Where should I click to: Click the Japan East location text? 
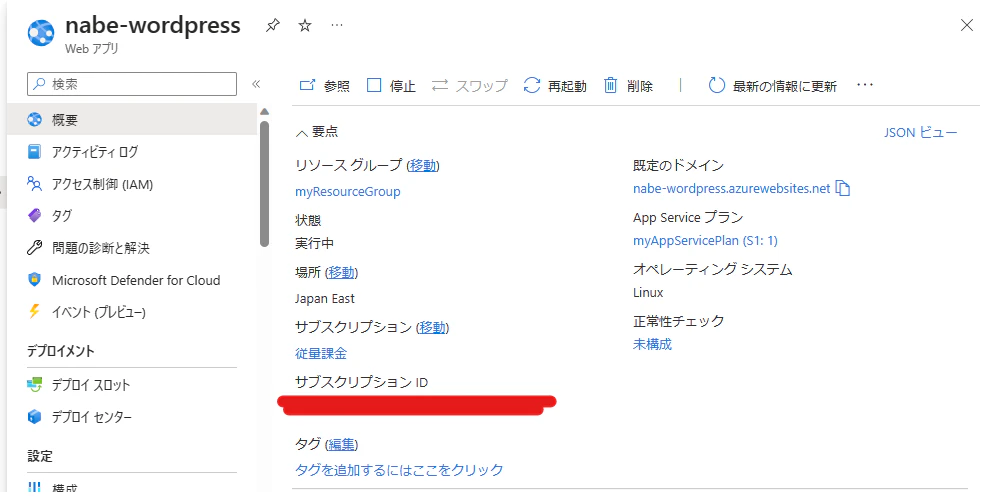(325, 299)
